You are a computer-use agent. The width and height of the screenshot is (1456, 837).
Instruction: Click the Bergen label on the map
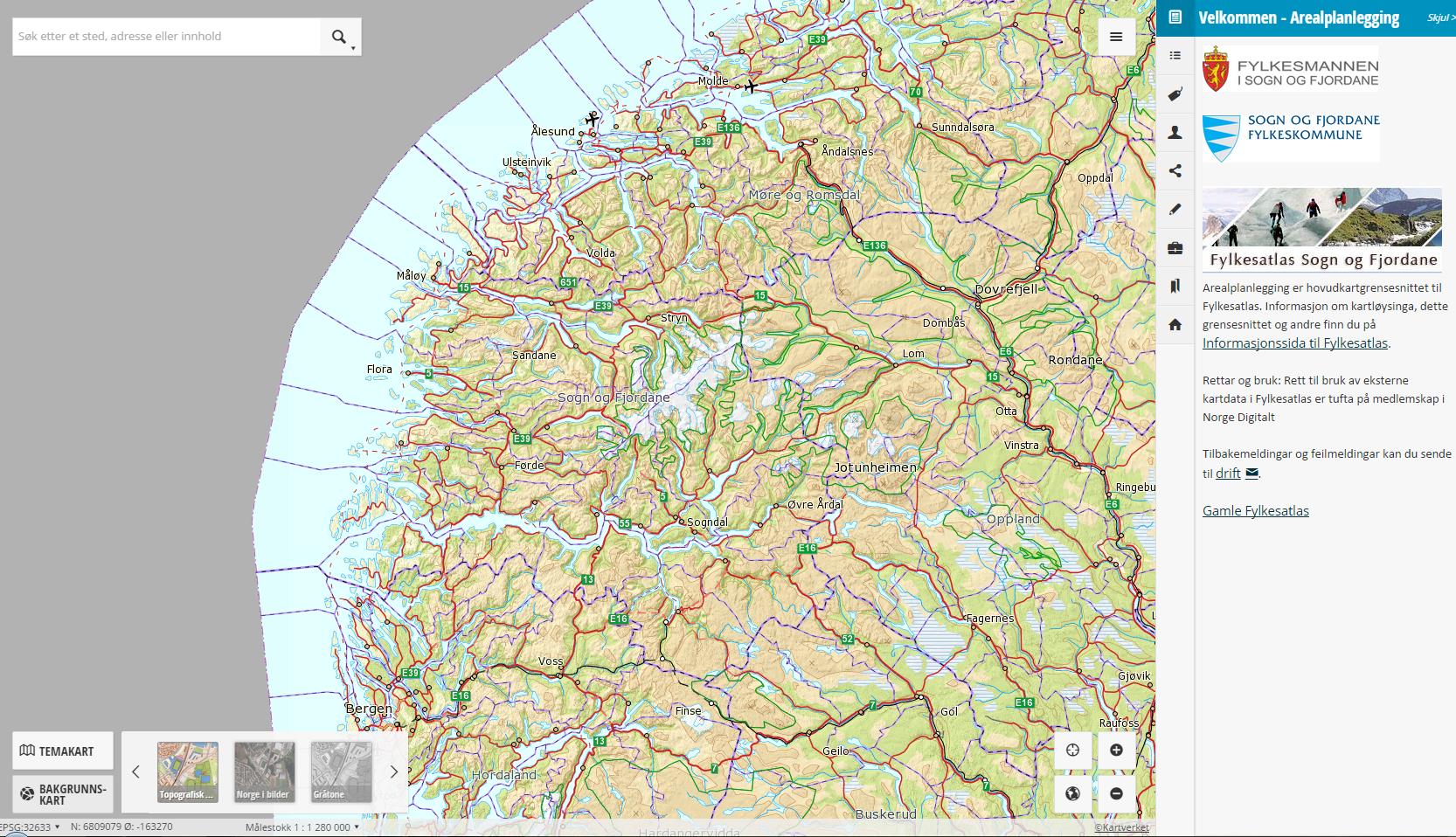coord(369,709)
